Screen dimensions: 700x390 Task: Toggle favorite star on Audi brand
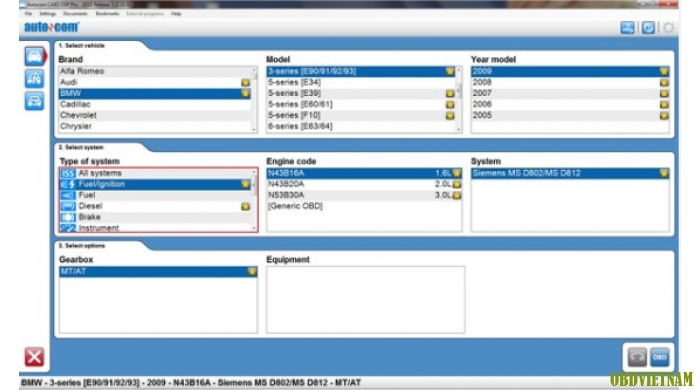click(x=246, y=83)
